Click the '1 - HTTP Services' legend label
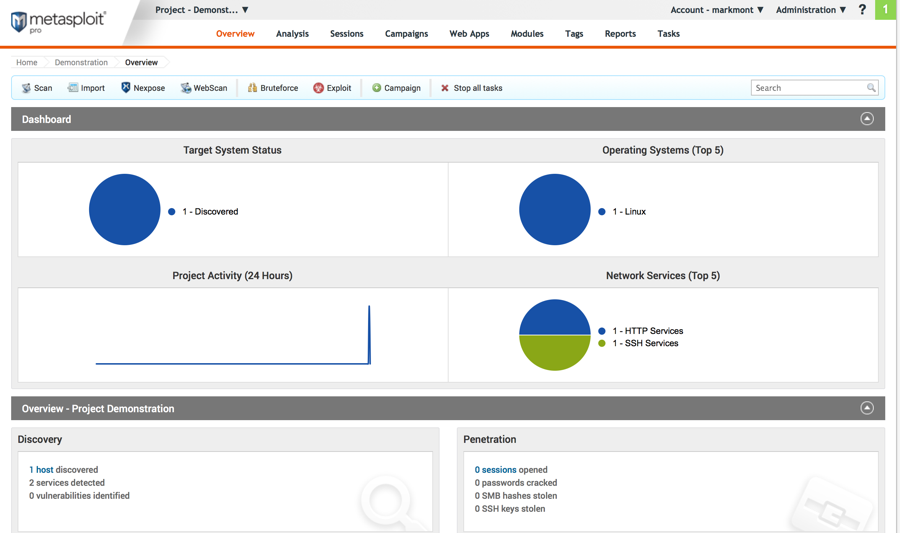The height and width of the screenshot is (533, 900). click(647, 330)
